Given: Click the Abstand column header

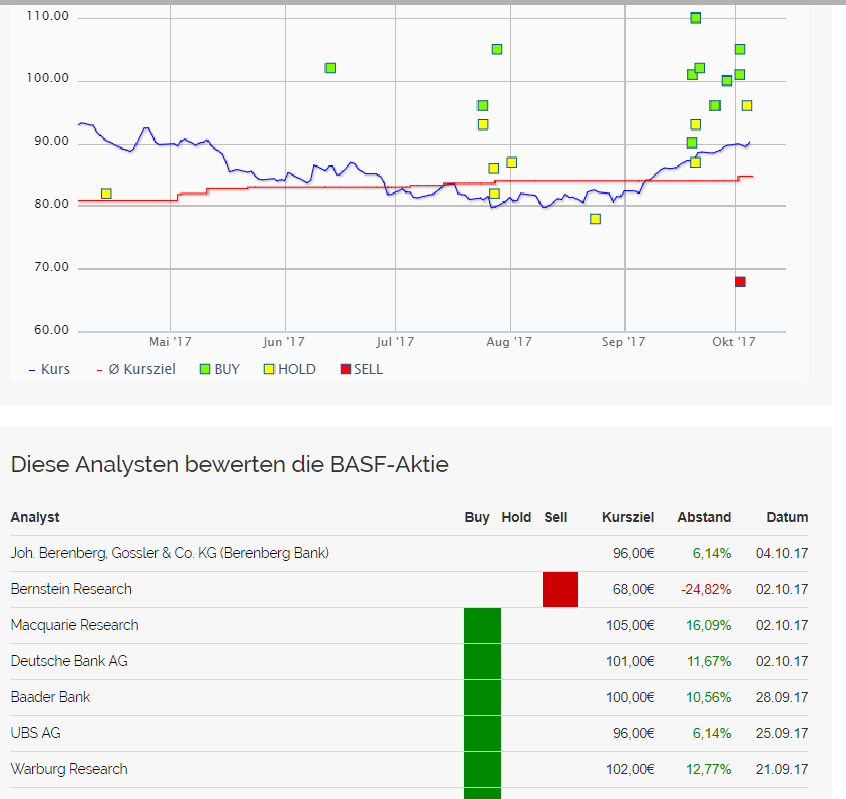Looking at the screenshot, I should tap(704, 517).
